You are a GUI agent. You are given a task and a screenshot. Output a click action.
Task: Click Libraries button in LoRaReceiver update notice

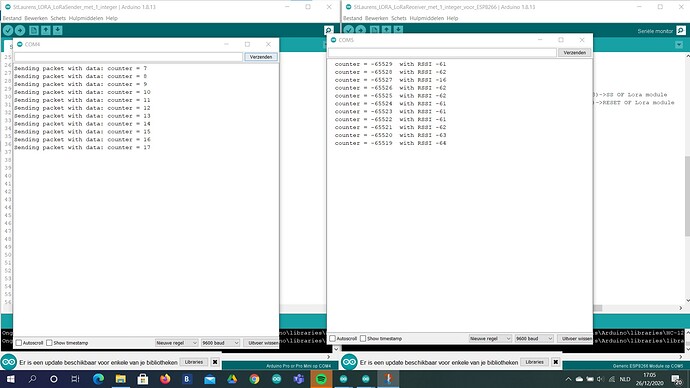tap(534, 362)
